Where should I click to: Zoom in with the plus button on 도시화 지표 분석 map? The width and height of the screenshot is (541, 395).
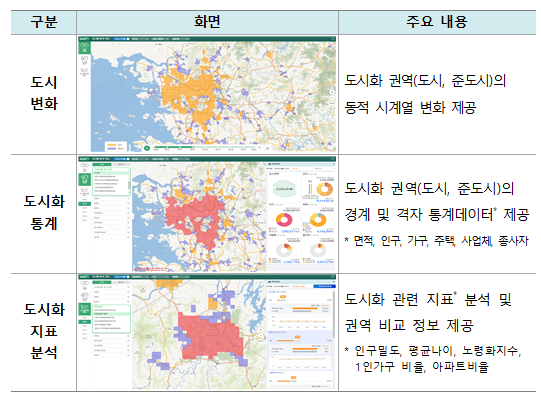pyautogui.click(x=261, y=329)
